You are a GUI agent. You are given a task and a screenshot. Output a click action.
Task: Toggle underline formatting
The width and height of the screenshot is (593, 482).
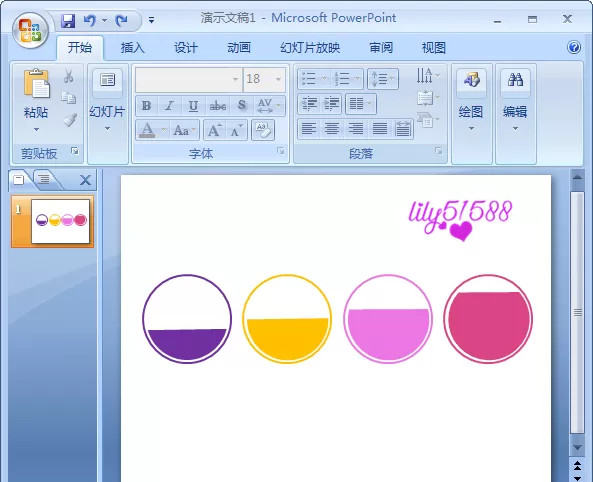coord(193,106)
